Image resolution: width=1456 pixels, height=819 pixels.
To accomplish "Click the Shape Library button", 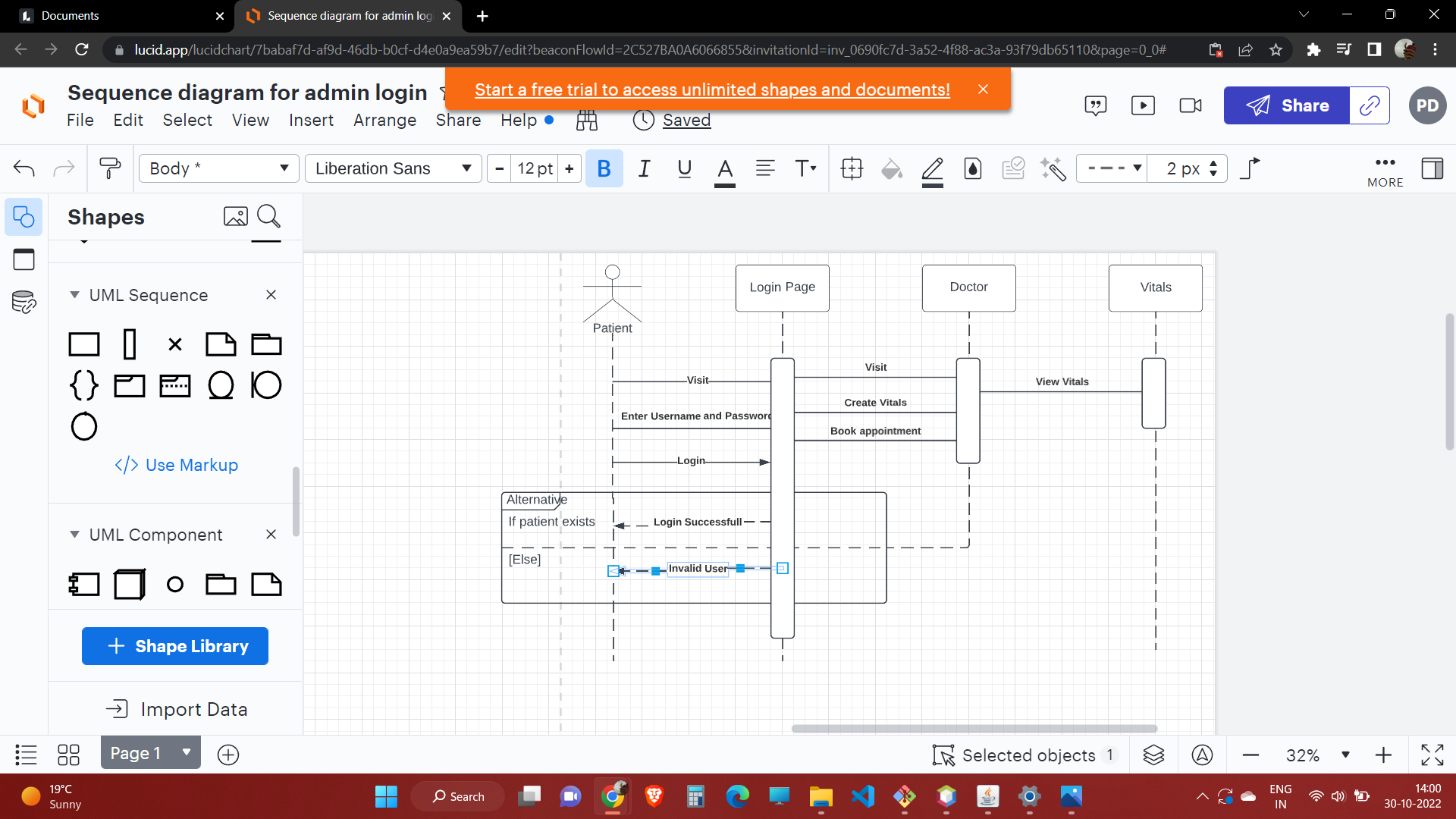I will (x=175, y=646).
